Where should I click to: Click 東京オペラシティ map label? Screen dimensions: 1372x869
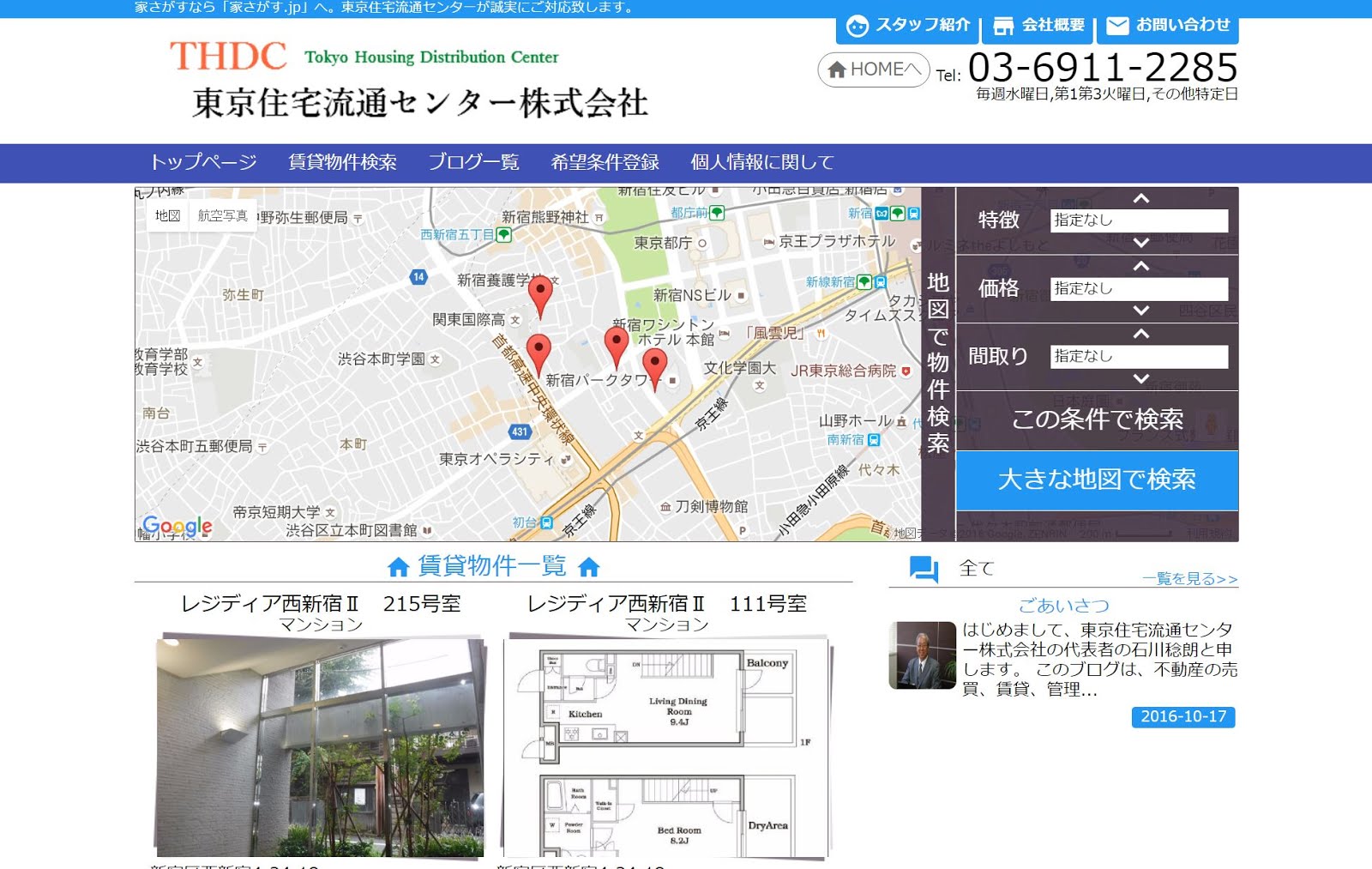[x=496, y=460]
